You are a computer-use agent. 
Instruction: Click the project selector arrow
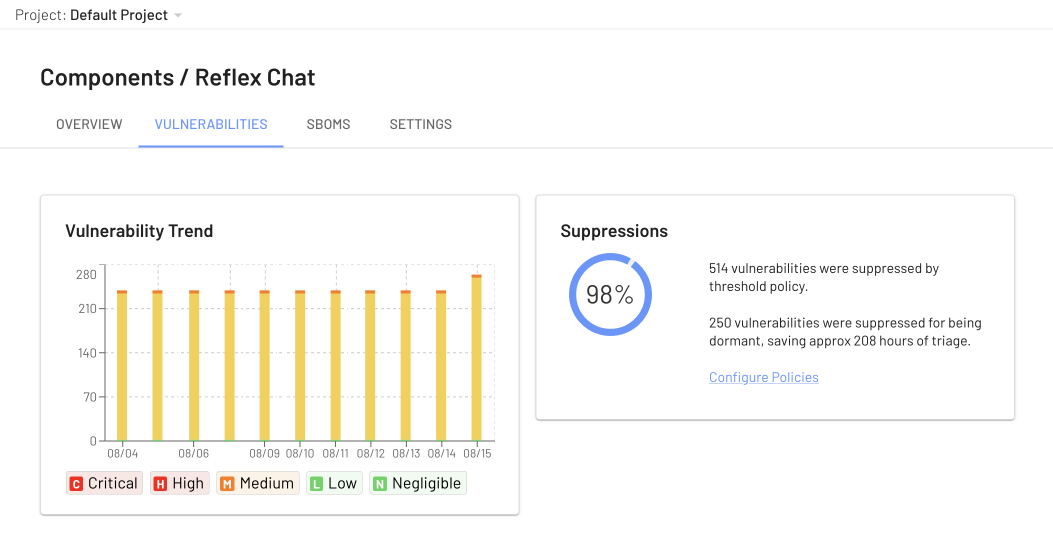tap(178, 15)
